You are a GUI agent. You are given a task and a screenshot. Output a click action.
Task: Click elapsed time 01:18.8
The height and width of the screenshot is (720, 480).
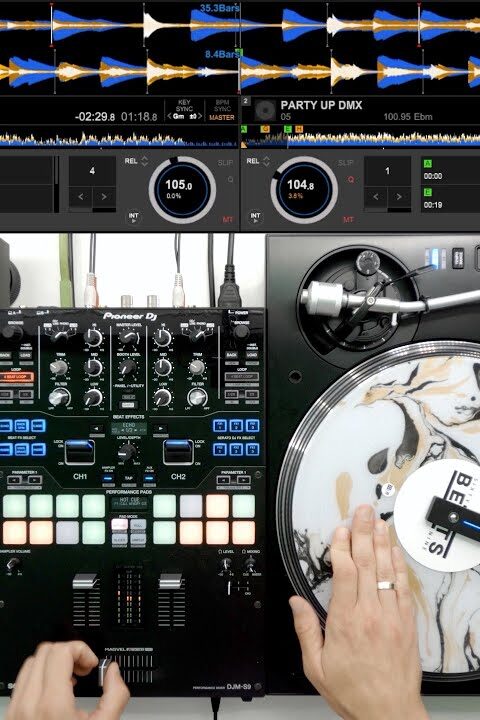point(139,117)
